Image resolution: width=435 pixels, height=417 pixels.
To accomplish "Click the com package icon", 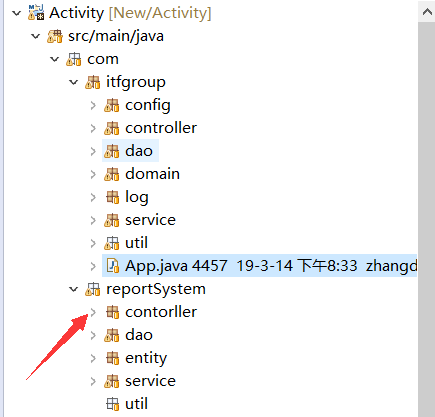I will click(x=74, y=59).
